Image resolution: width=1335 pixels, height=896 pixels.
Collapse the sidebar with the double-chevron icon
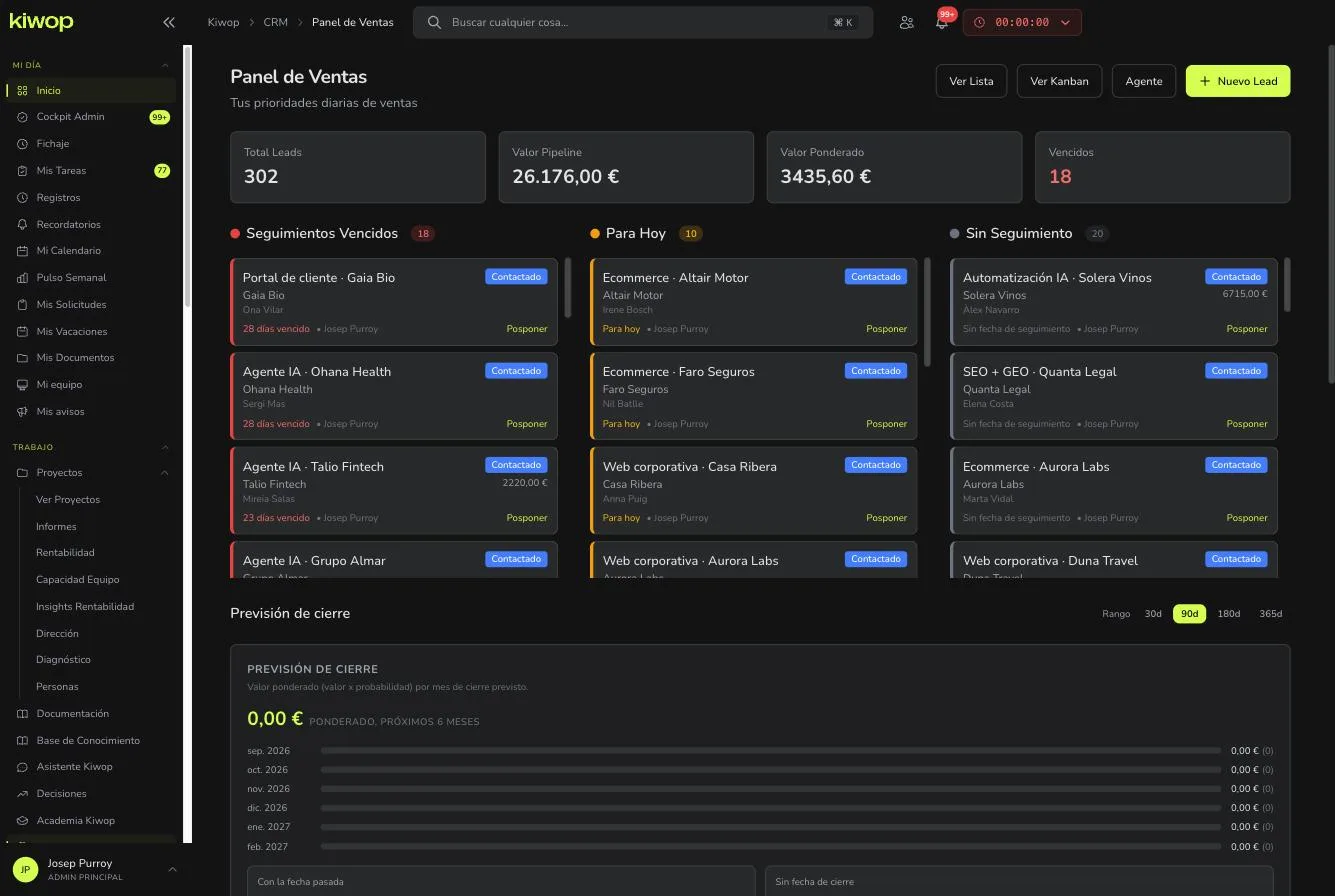(168, 22)
